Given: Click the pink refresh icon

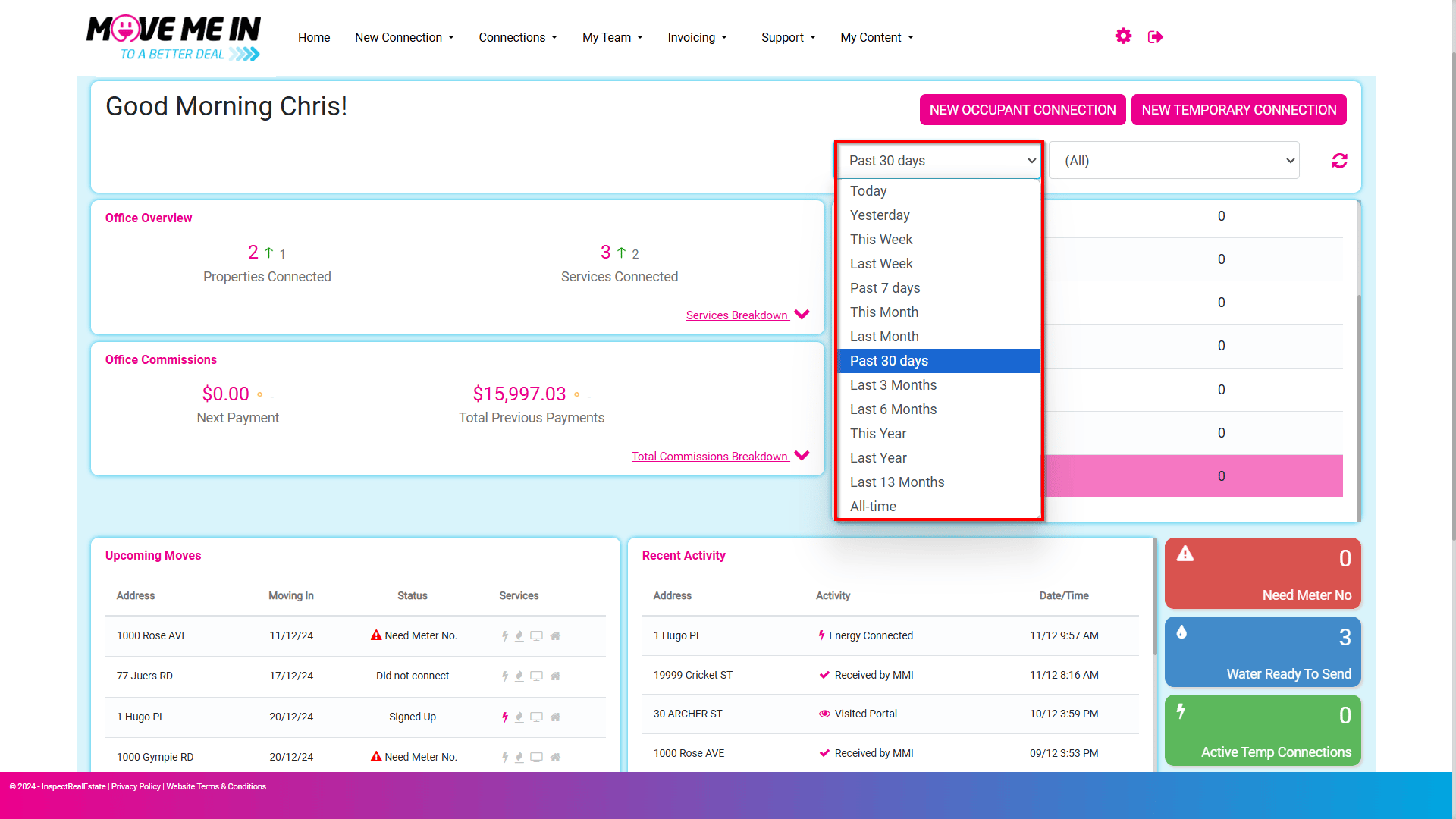Looking at the screenshot, I should coord(1339,161).
